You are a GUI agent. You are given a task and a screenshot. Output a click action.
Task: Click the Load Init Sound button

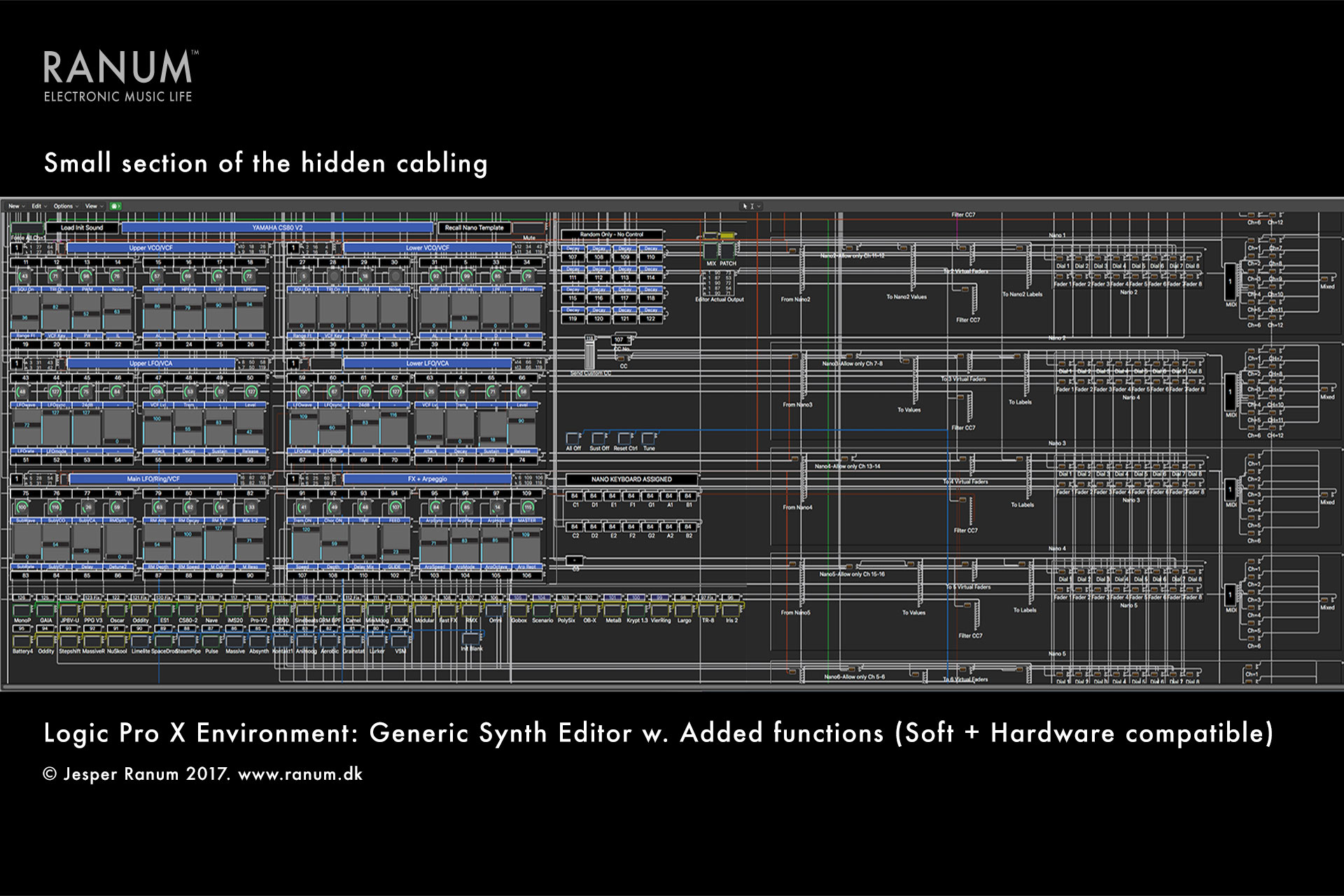[82, 228]
